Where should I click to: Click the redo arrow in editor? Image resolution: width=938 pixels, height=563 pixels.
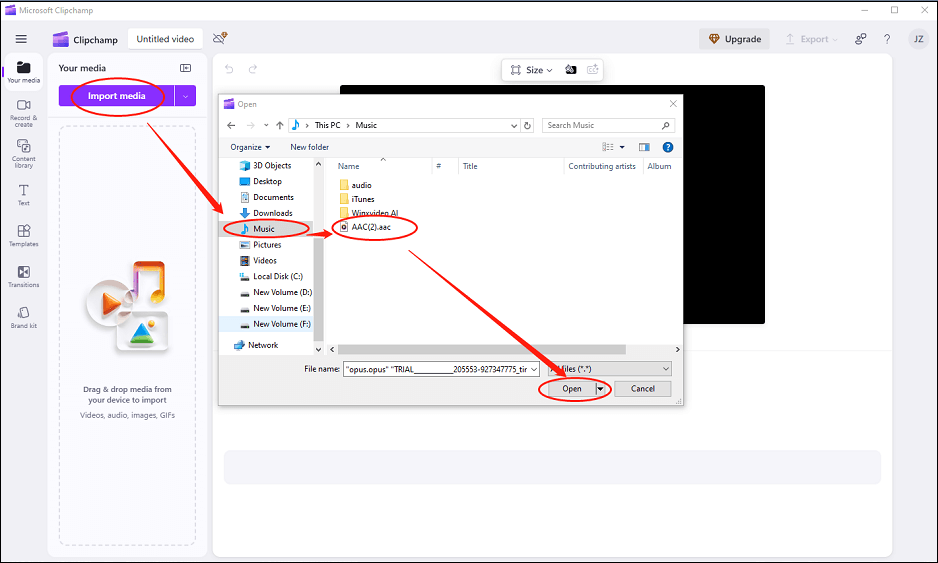click(x=253, y=69)
